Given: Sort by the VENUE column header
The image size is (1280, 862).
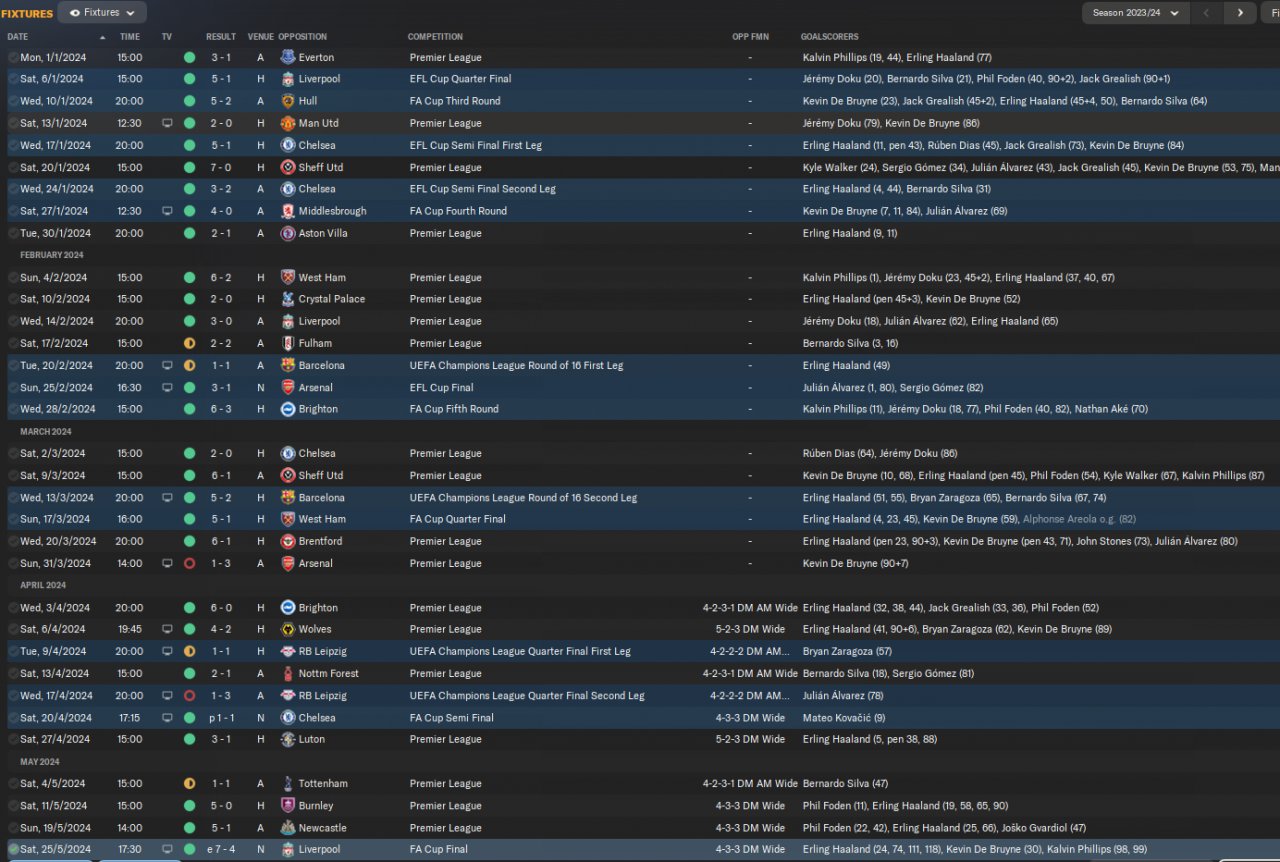Looking at the screenshot, I should (260, 37).
